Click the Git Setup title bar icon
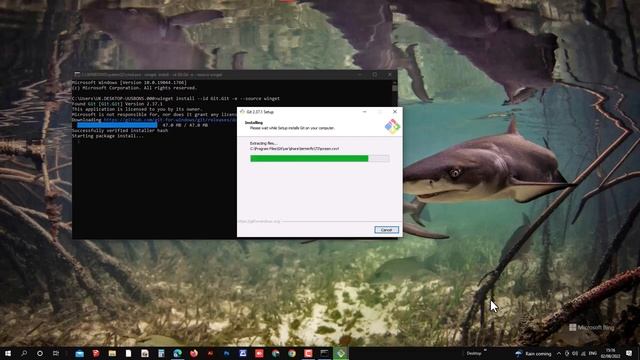This screenshot has width=640, height=360. (x=242, y=111)
